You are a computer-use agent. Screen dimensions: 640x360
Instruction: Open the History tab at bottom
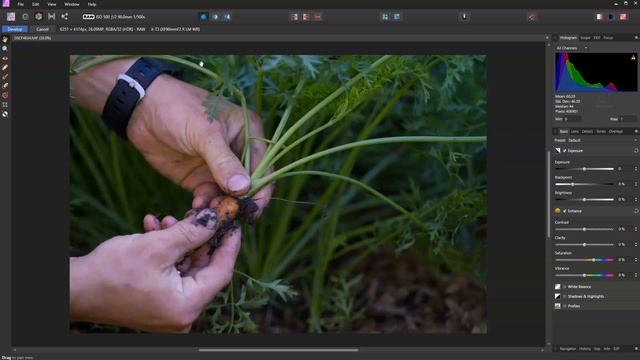click(585, 349)
